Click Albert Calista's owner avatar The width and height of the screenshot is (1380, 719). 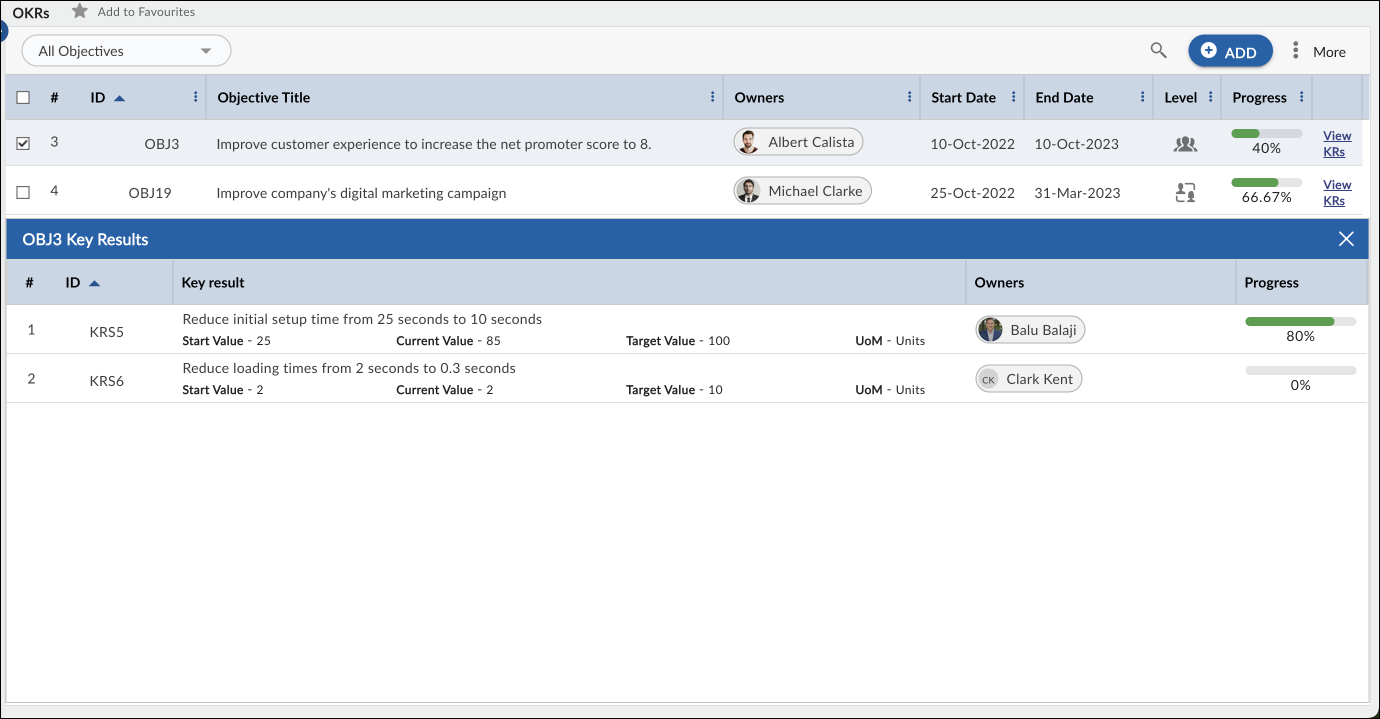[x=748, y=141]
